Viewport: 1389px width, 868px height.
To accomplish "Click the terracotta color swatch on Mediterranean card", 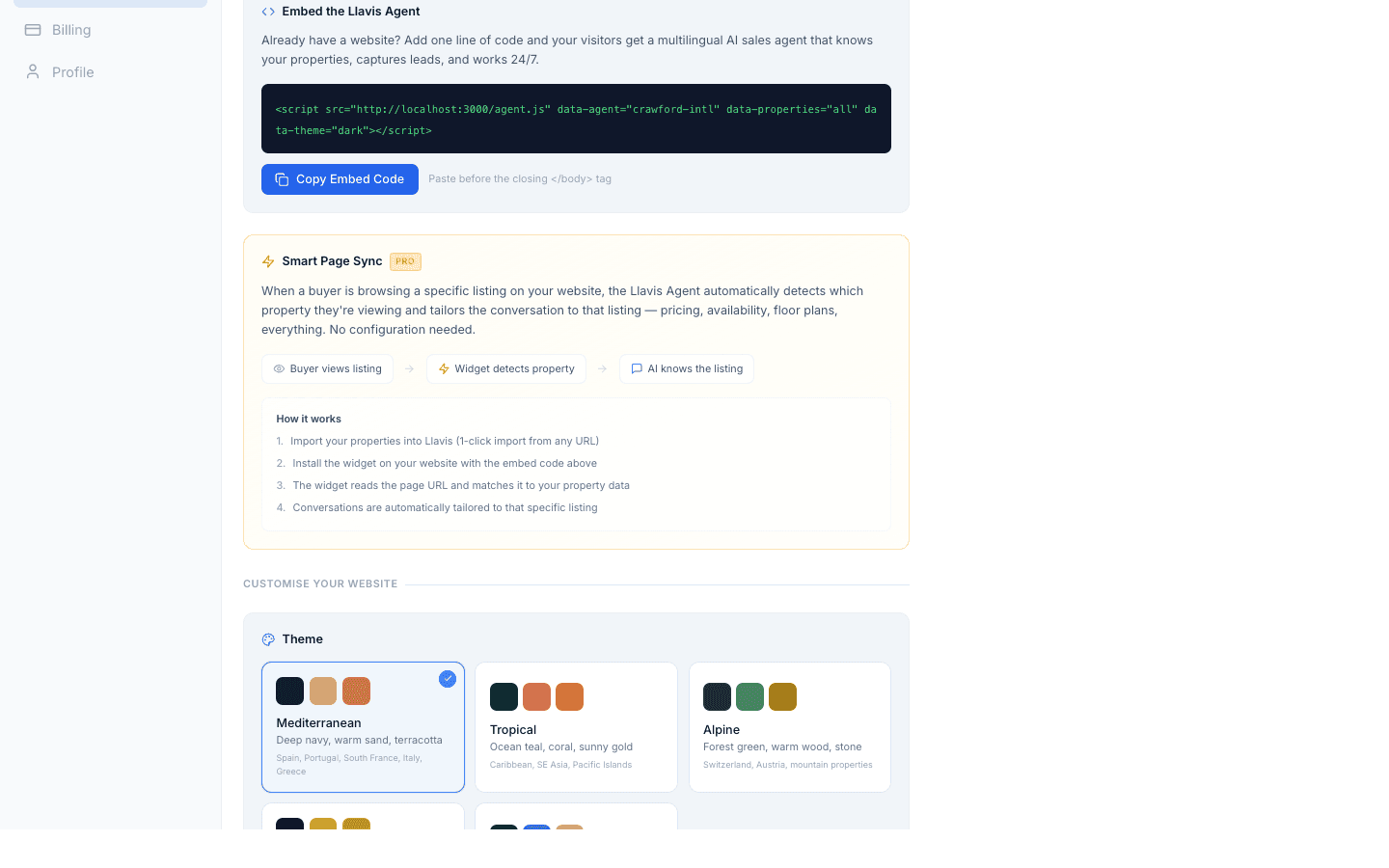I will click(x=356, y=691).
